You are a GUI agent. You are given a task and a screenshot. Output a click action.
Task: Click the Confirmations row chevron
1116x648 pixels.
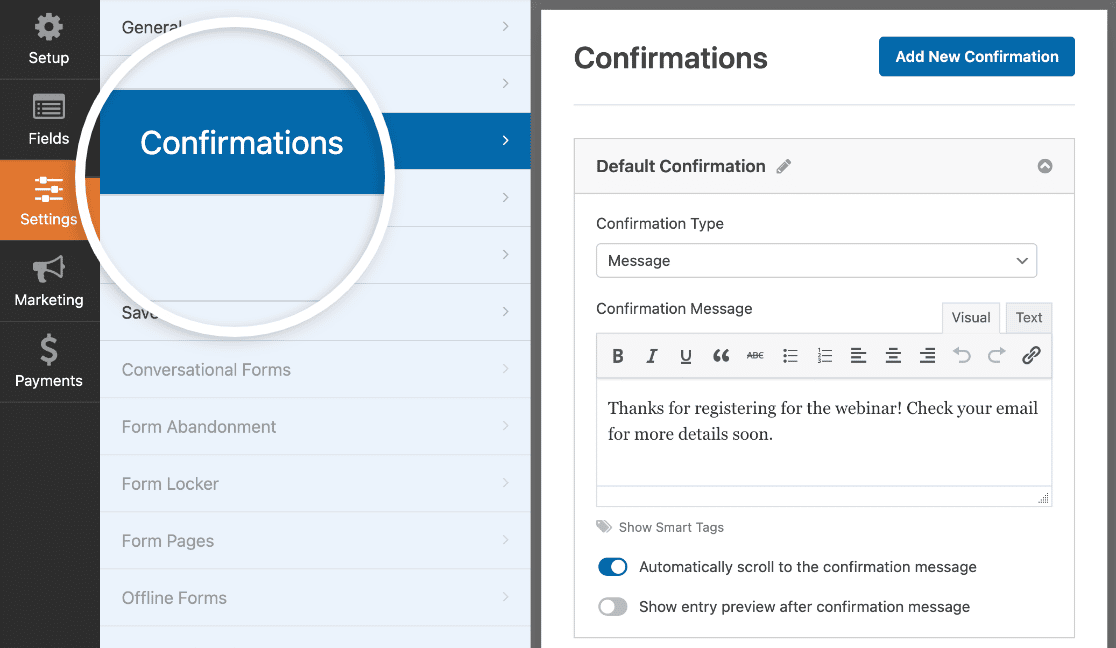[505, 140]
